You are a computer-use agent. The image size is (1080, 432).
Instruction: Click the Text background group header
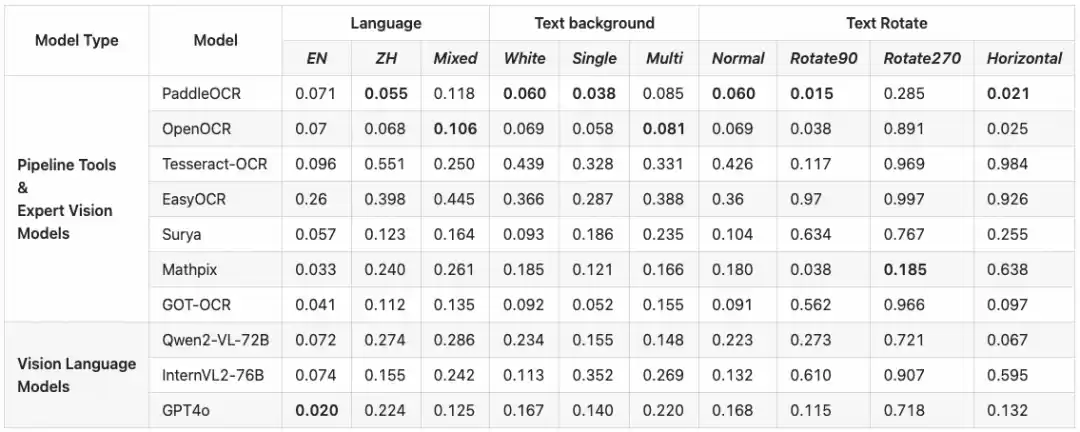[x=594, y=23]
